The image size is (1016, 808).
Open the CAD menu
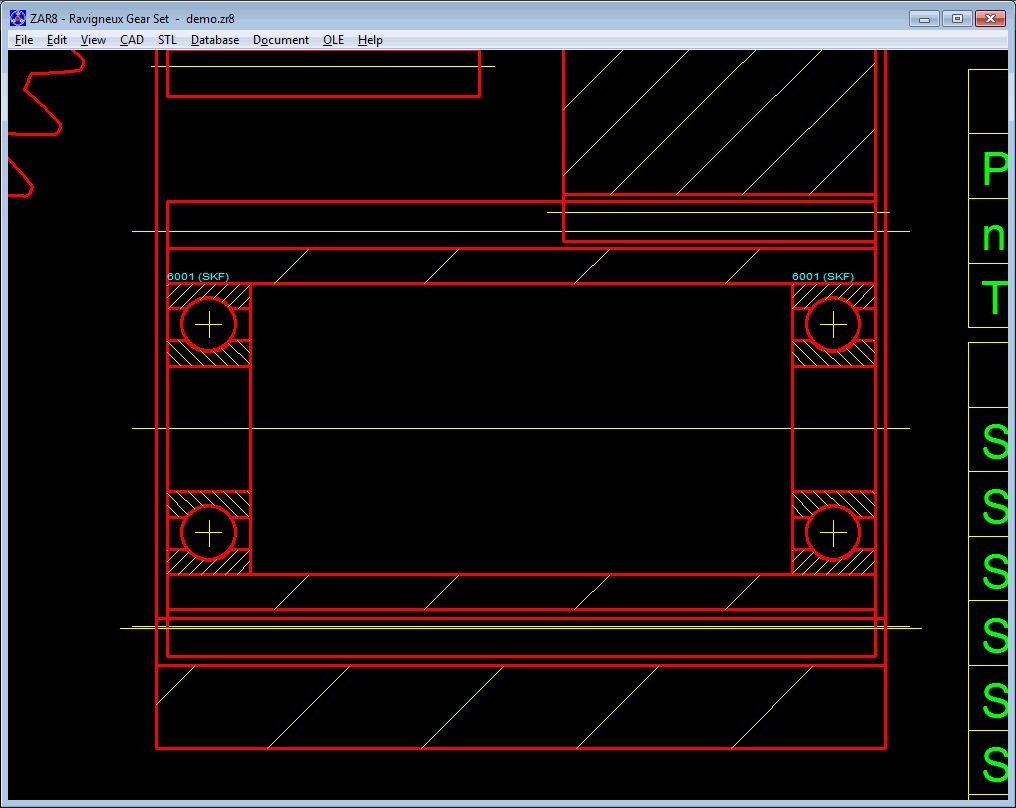coord(132,40)
